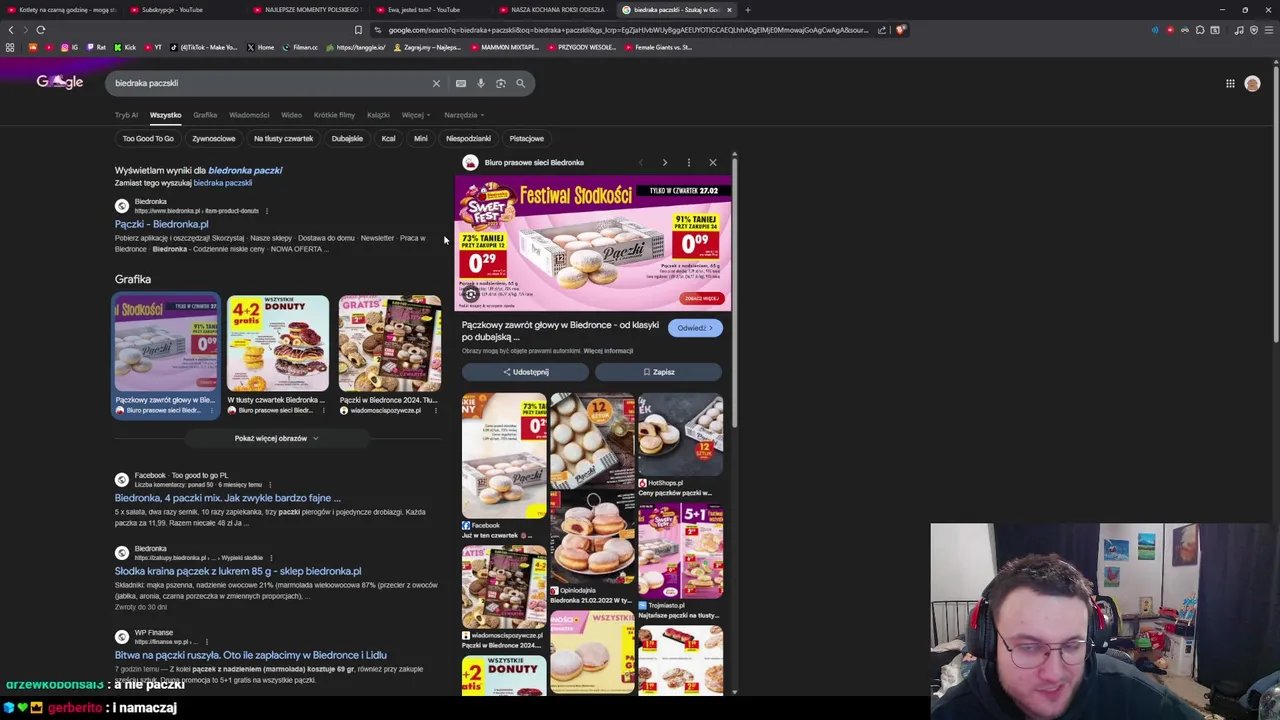
Task: Apply the Kcal filter chip
Action: coord(388,139)
